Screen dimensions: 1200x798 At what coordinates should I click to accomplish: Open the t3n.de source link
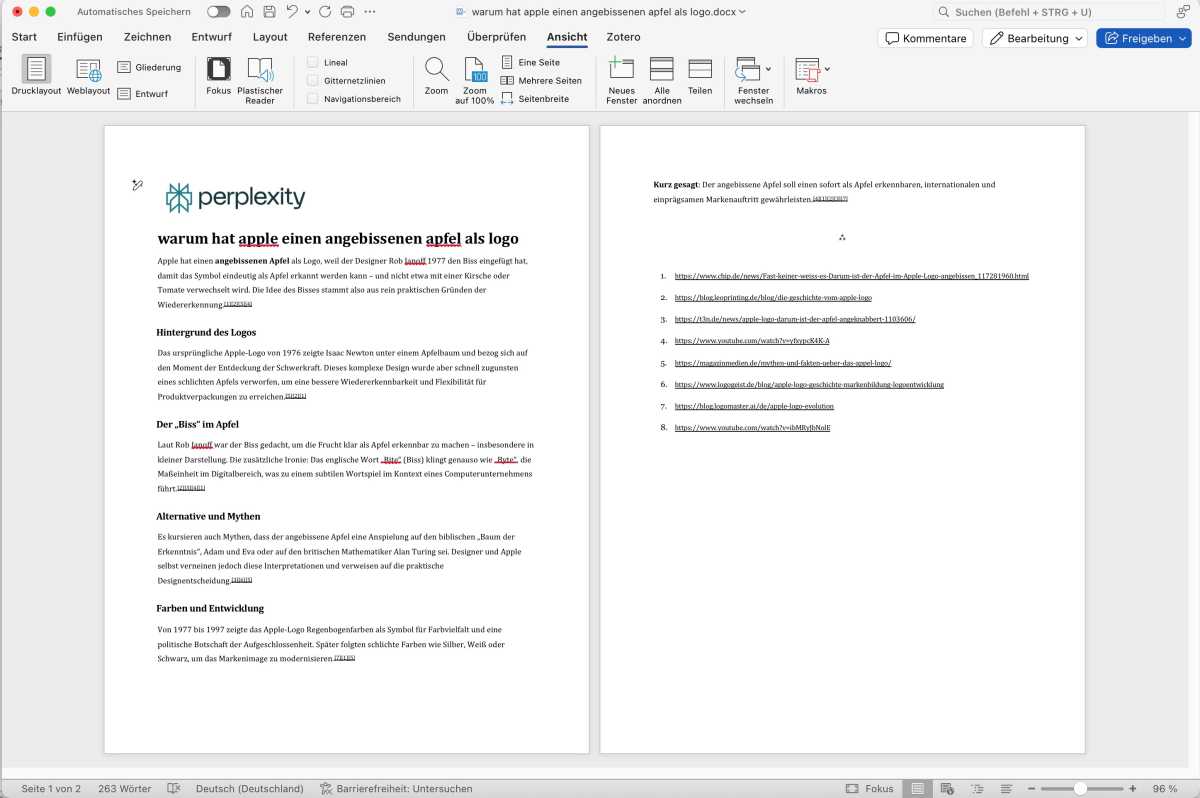click(x=795, y=319)
